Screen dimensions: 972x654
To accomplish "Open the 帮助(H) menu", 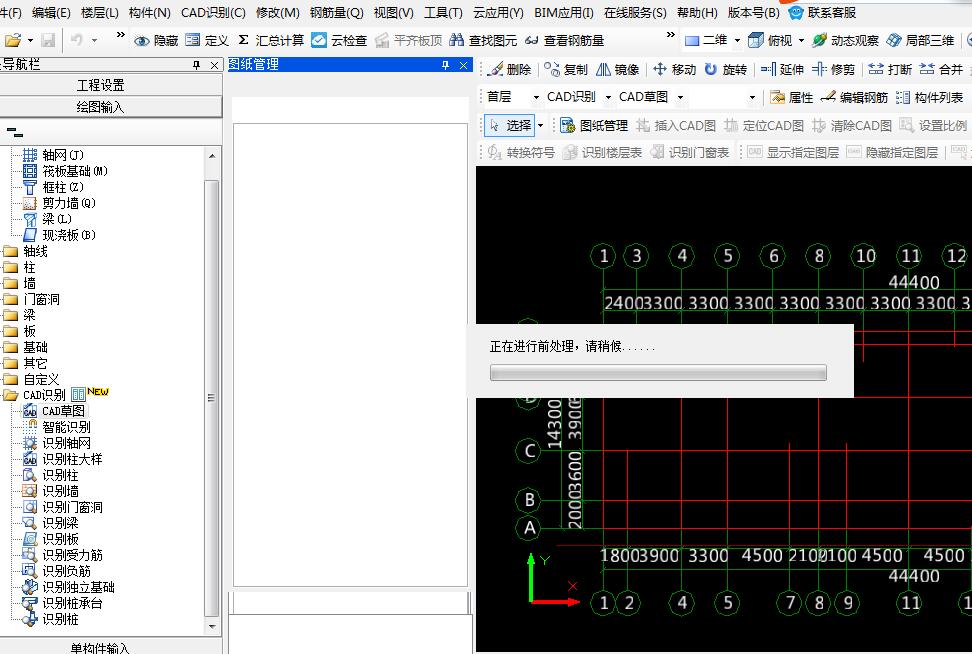I will [x=697, y=12].
